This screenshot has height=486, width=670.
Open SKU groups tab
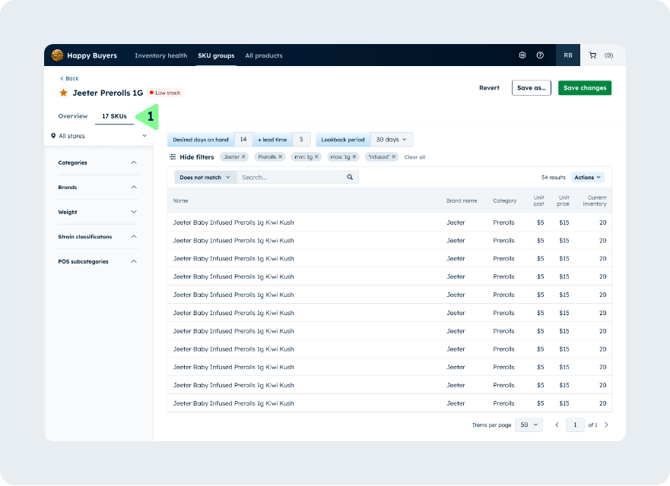pyautogui.click(x=216, y=56)
